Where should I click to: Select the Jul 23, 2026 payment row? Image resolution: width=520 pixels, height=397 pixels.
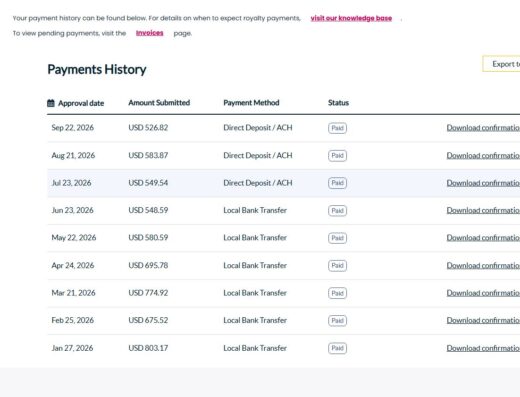(x=284, y=183)
